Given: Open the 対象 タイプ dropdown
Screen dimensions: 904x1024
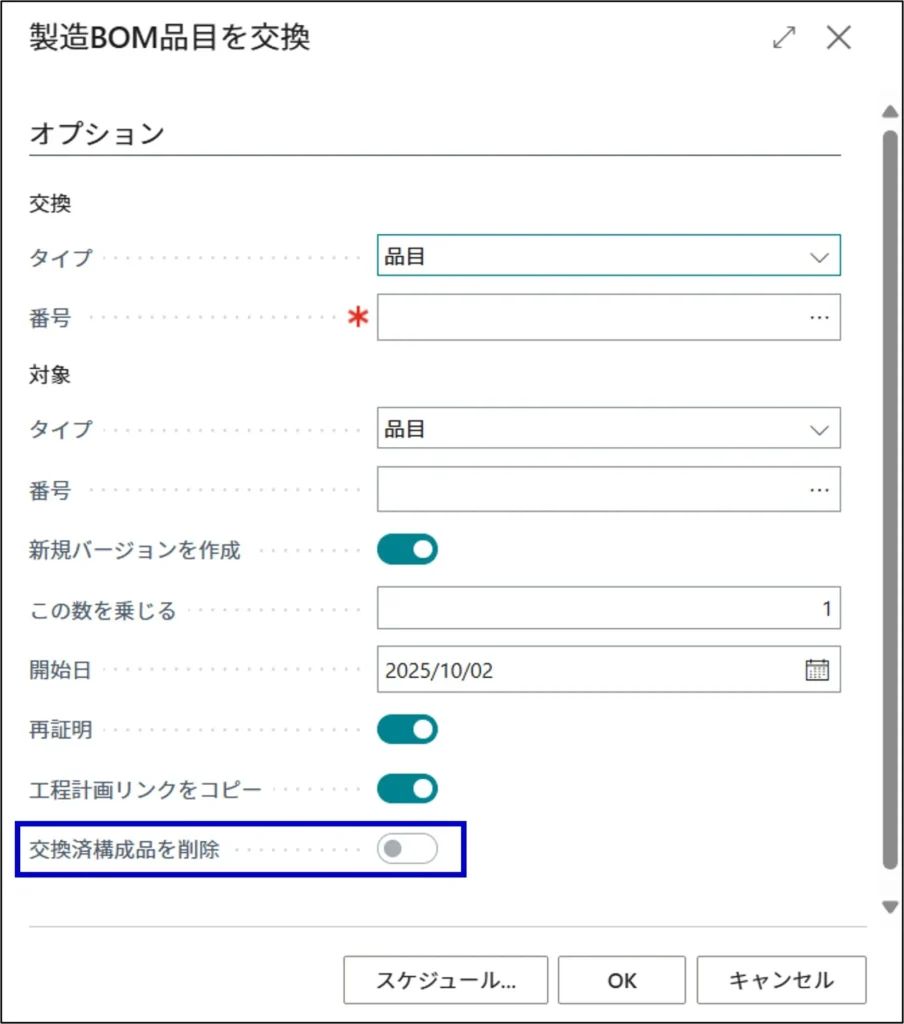Looking at the screenshot, I should (x=608, y=428).
